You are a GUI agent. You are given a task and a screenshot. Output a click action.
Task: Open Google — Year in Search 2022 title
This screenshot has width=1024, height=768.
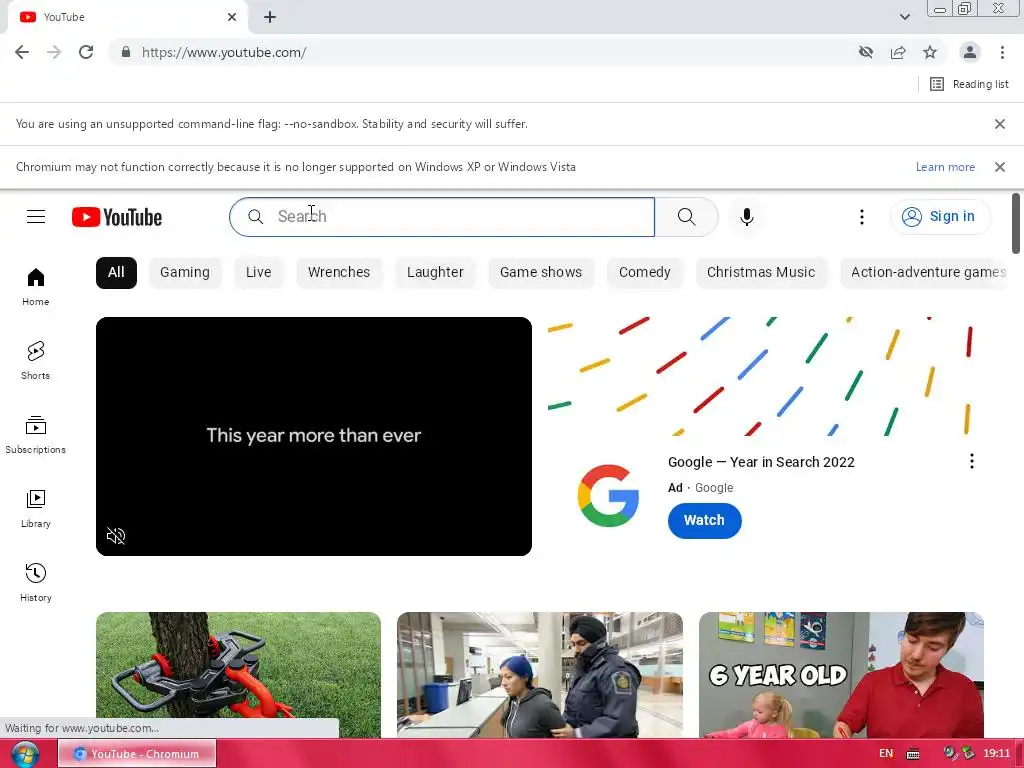pyautogui.click(x=761, y=462)
